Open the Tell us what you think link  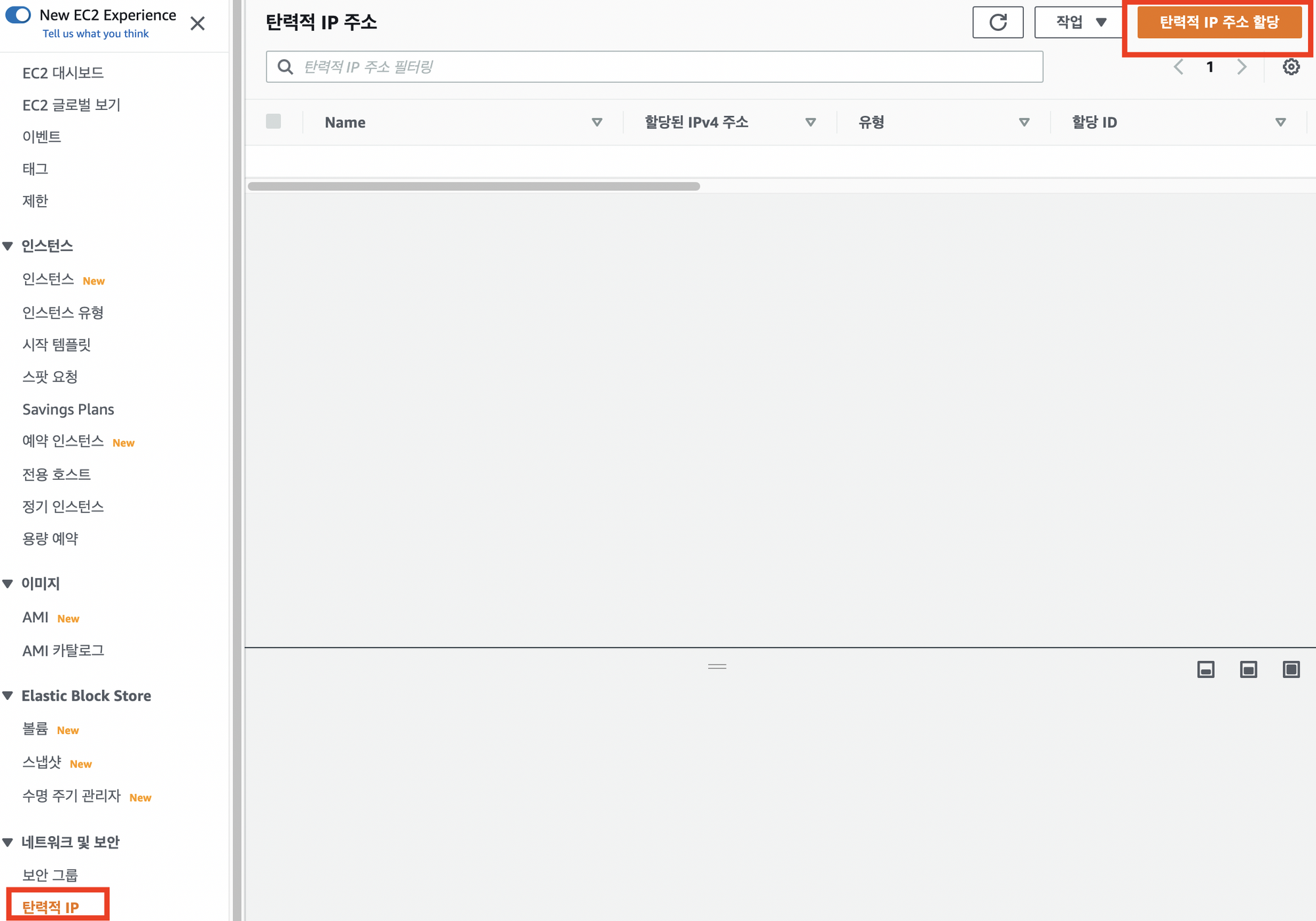pyautogui.click(x=95, y=34)
